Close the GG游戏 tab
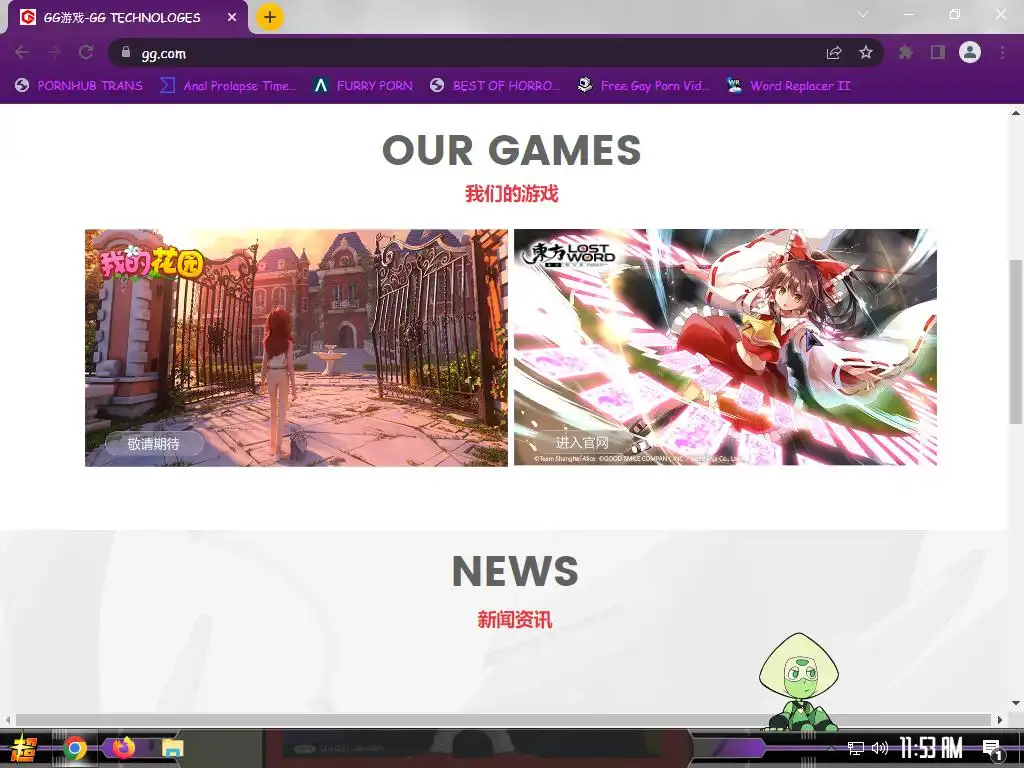This screenshot has height=768, width=1024. (232, 18)
